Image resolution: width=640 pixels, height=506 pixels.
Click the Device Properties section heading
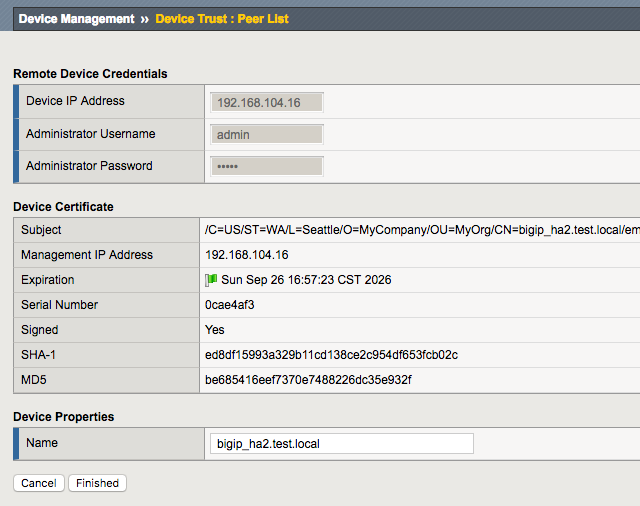tap(63, 417)
